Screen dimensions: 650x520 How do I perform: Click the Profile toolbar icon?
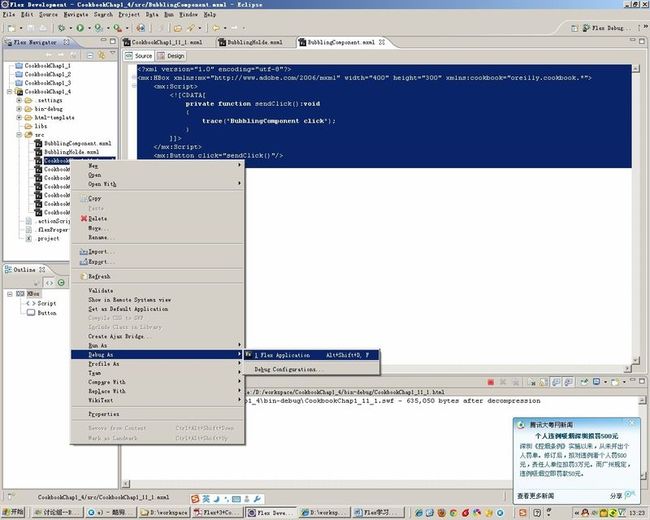click(98, 28)
